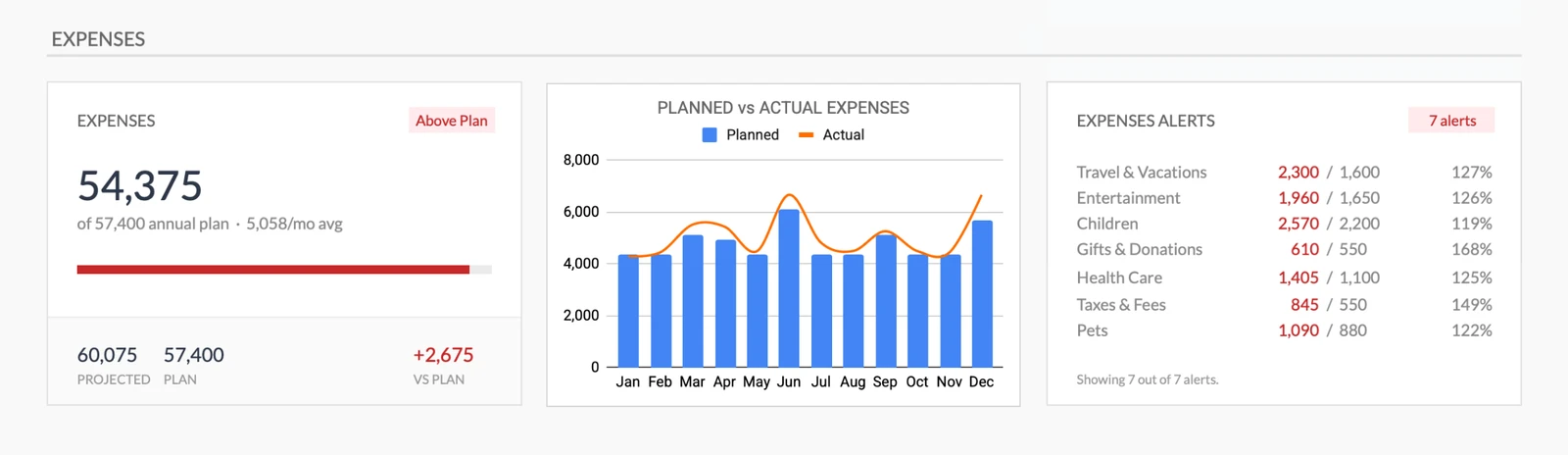Viewport: 1568px width, 455px height.
Task: Click the 54,375 total expenses figure
Action: [140, 185]
